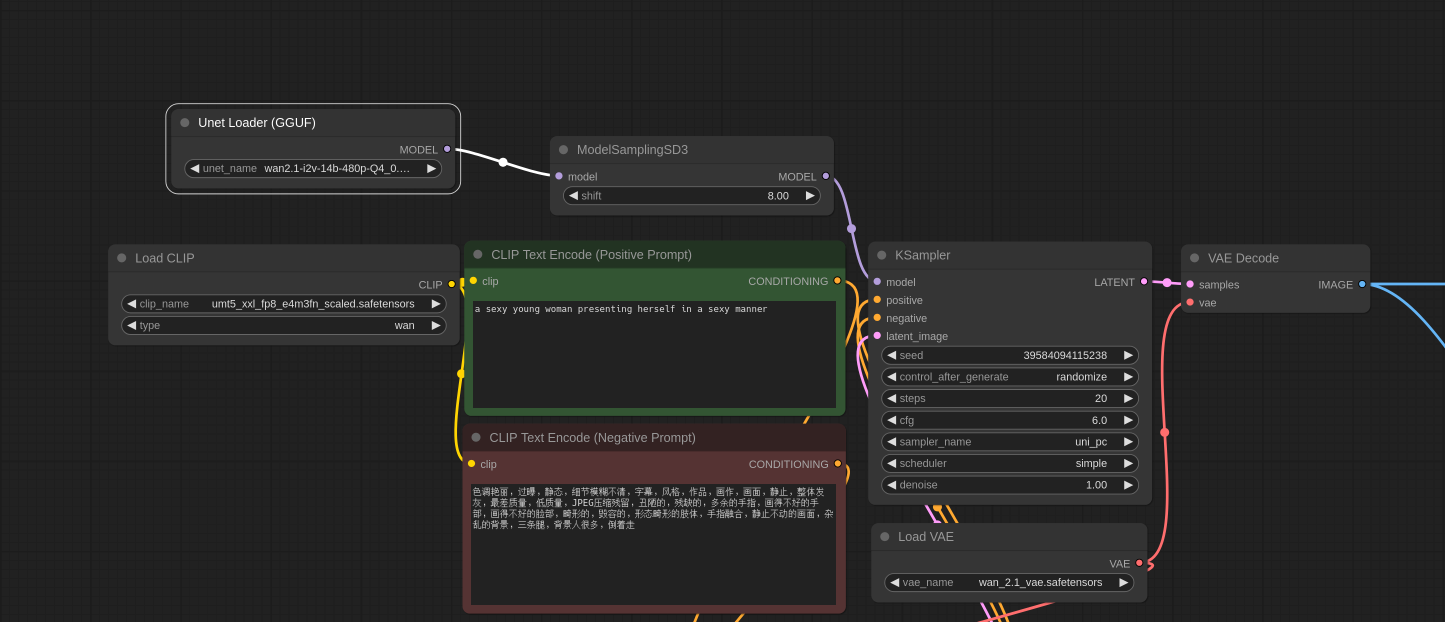Select previous clip_name with left arrow
Screen dimensions: 1445x622
132,303
